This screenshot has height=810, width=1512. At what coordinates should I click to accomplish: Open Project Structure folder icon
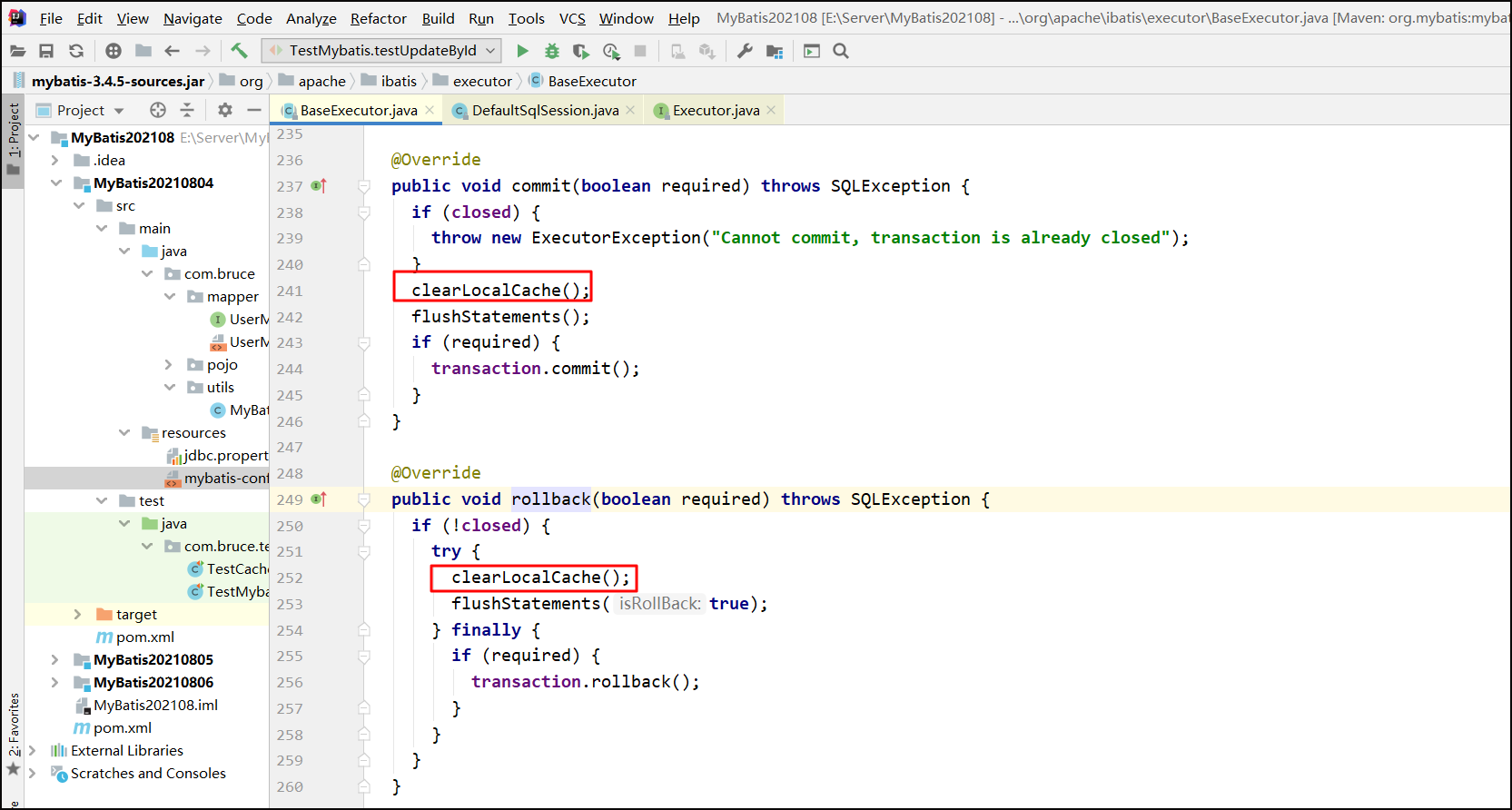click(x=775, y=51)
